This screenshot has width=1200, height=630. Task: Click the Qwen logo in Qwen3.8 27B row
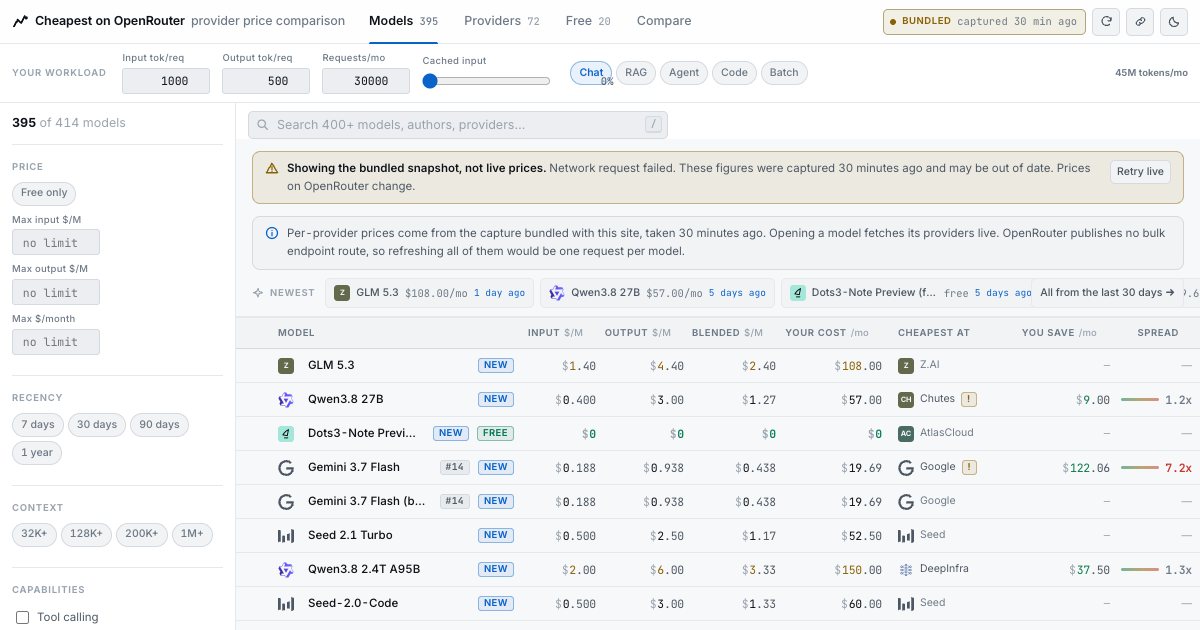(x=286, y=400)
